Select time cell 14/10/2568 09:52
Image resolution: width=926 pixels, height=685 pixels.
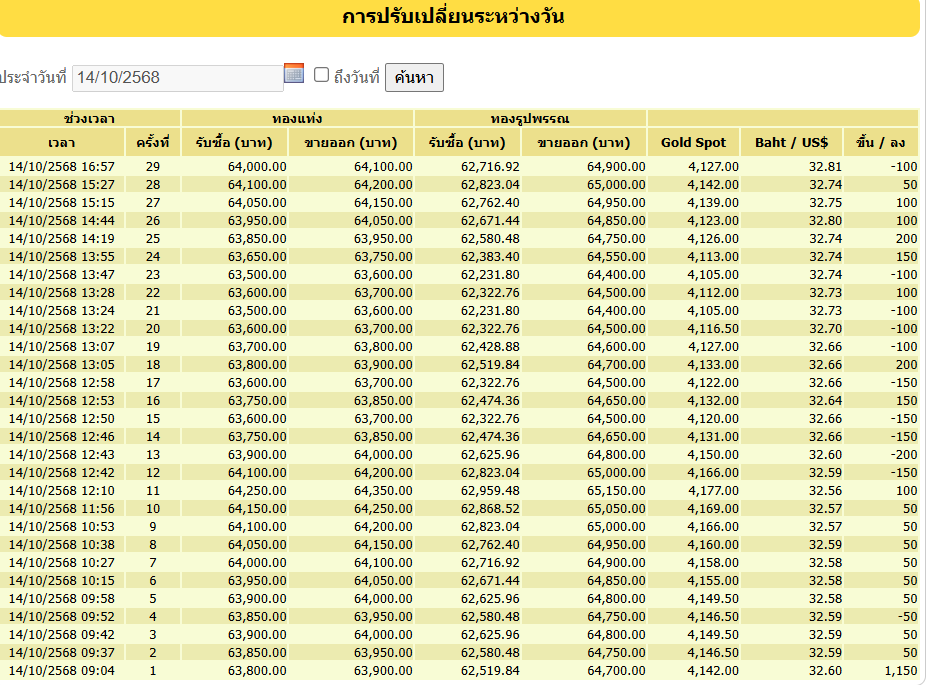click(62, 616)
